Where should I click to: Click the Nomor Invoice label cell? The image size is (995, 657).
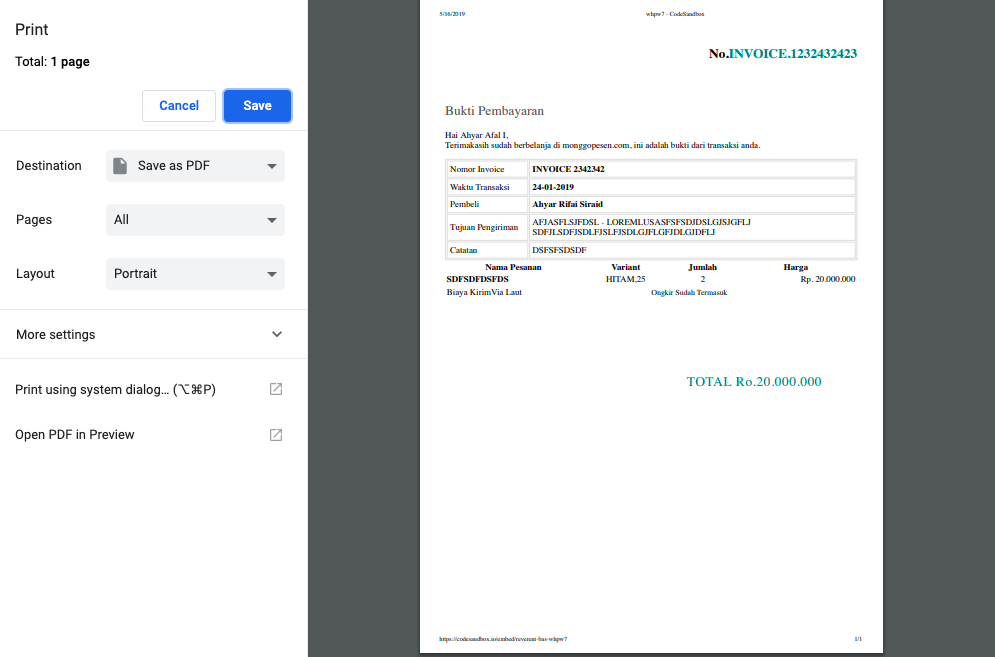point(487,169)
